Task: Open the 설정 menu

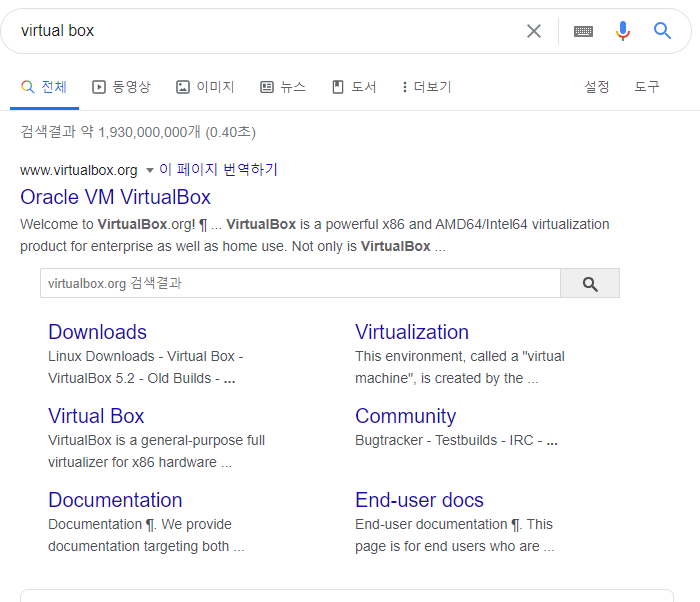Action: 597,87
